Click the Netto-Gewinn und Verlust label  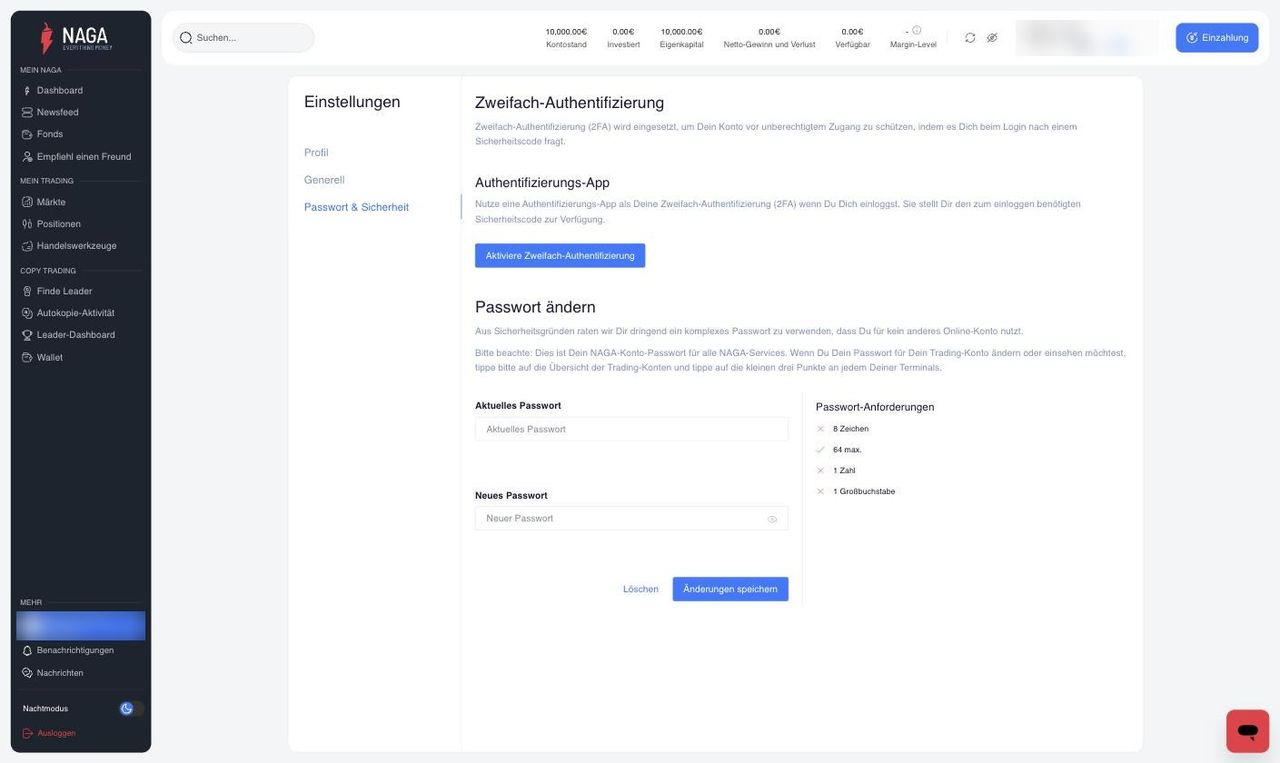coord(769,45)
